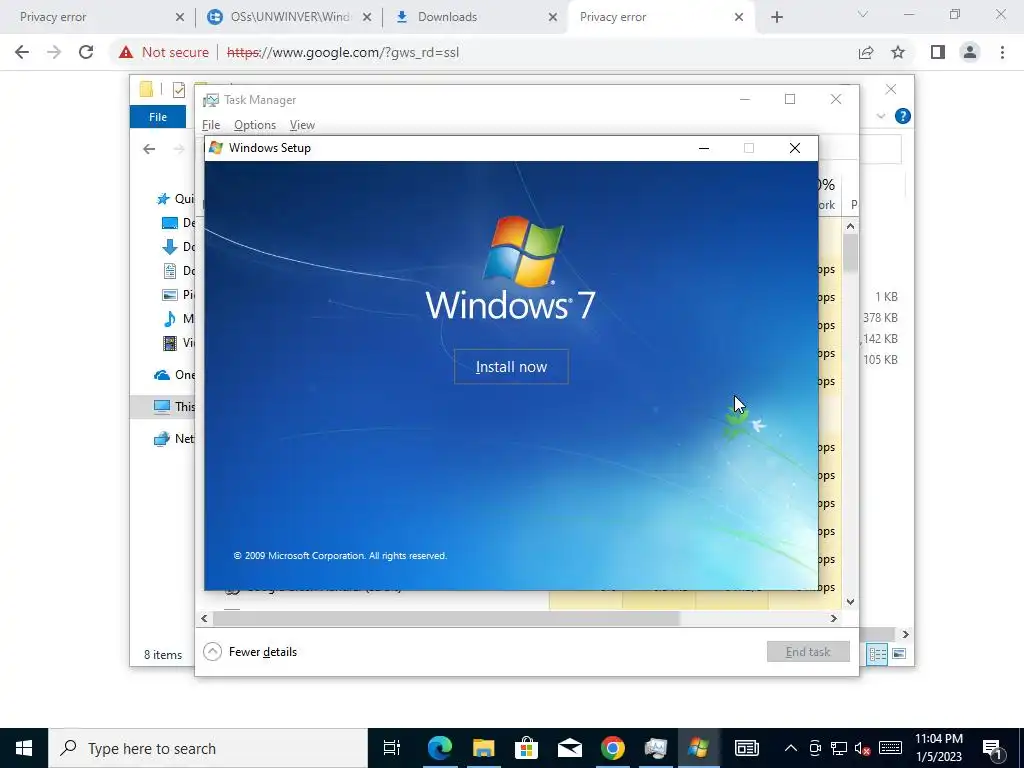
Task: Click Task Manager horizontal scroll right arrow
Action: (833, 618)
